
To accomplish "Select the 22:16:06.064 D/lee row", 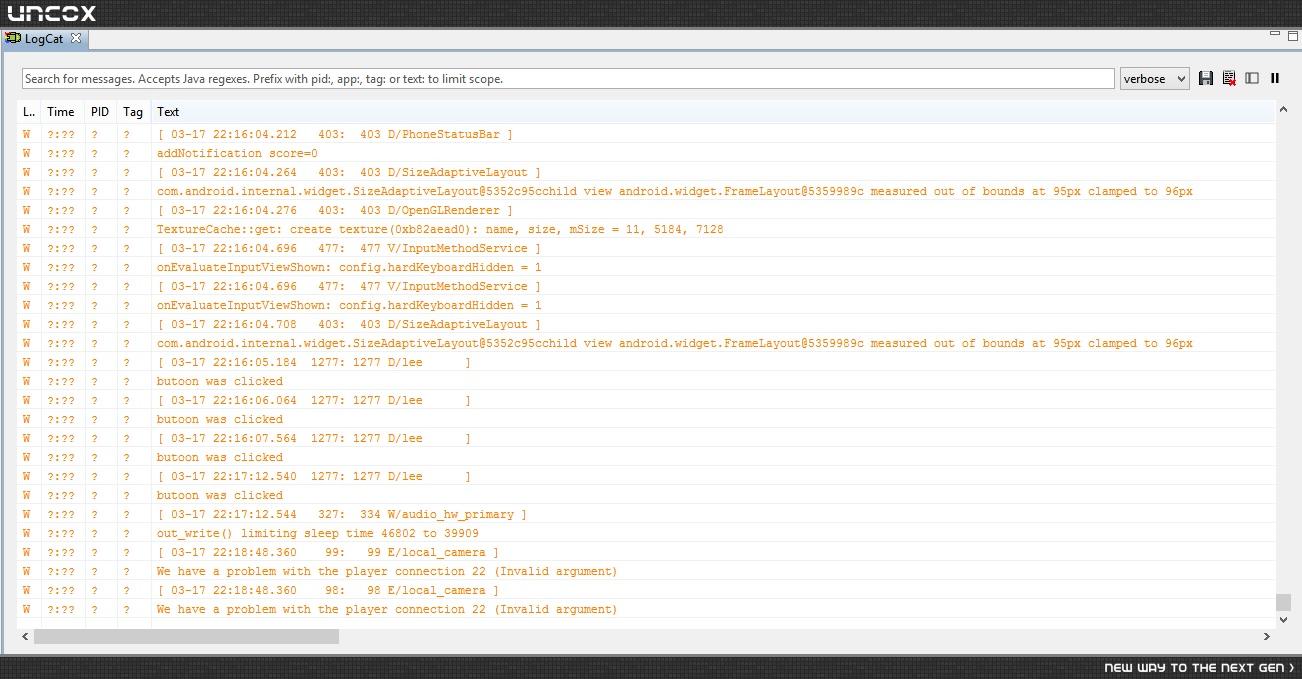I will (x=646, y=400).
